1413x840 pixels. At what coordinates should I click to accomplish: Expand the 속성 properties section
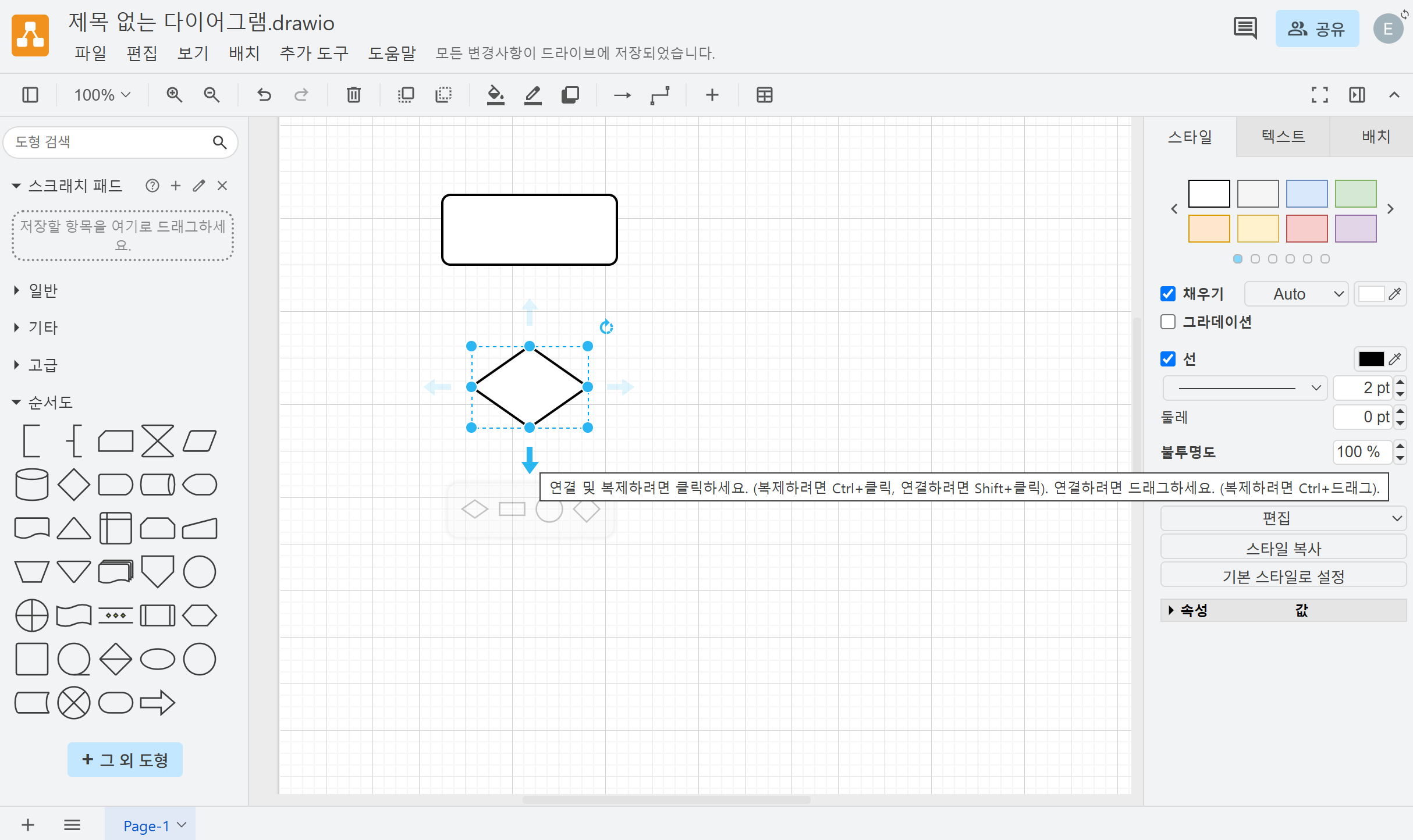1188,610
